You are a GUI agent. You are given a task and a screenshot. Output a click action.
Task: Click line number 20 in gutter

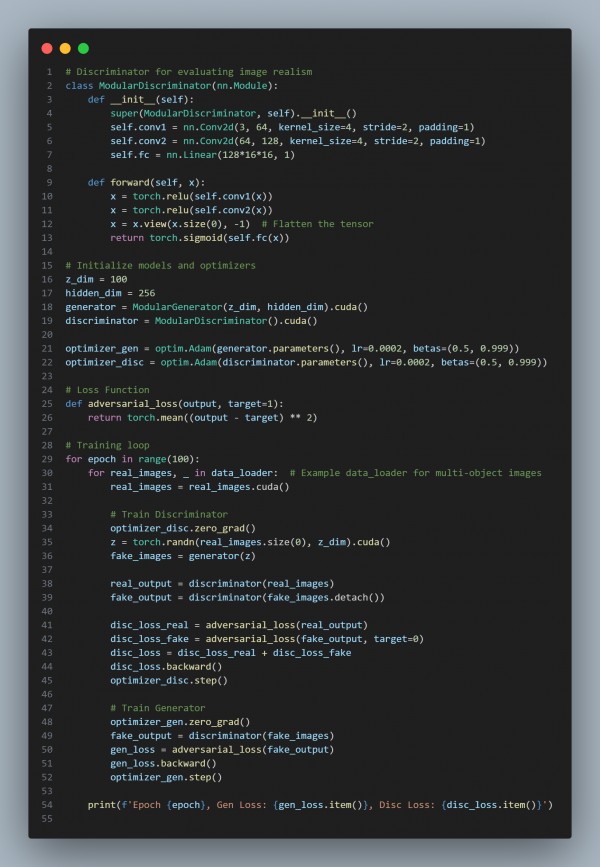pyautogui.click(x=47, y=335)
